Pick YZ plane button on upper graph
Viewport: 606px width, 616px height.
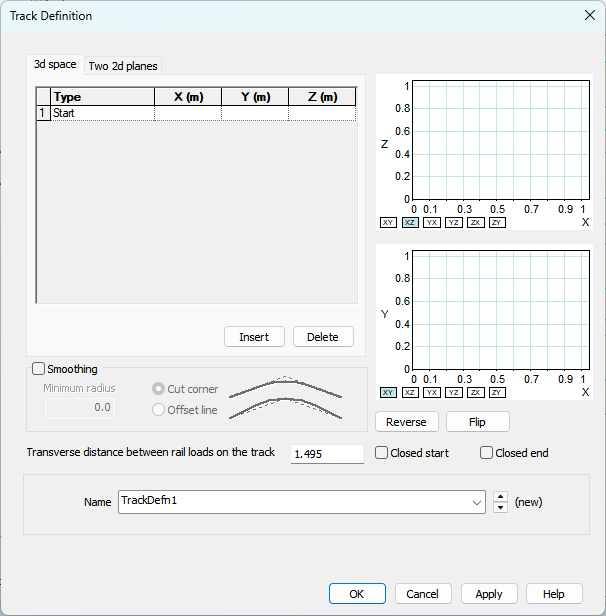click(x=454, y=223)
